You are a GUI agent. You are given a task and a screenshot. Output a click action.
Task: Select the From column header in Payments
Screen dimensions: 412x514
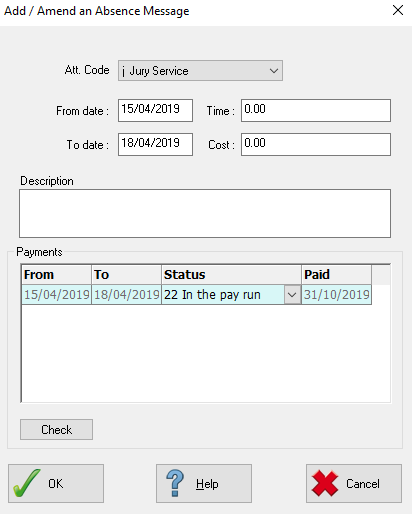(56, 275)
